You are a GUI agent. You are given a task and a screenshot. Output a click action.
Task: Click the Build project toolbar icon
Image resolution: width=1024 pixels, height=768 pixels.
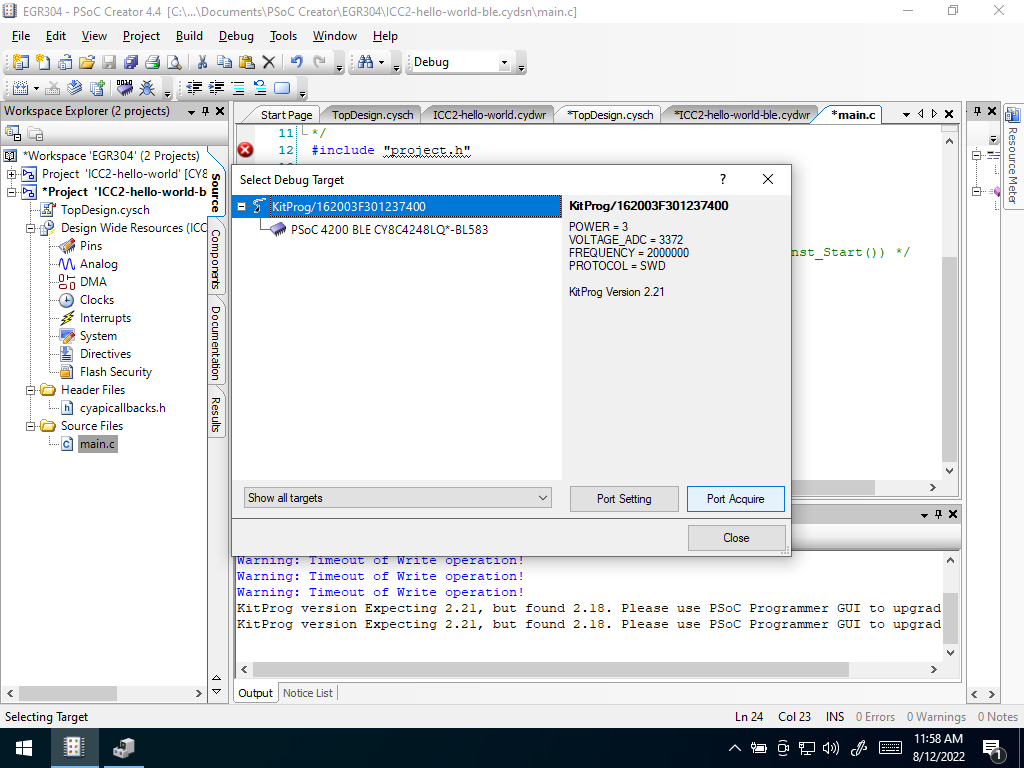[20, 88]
